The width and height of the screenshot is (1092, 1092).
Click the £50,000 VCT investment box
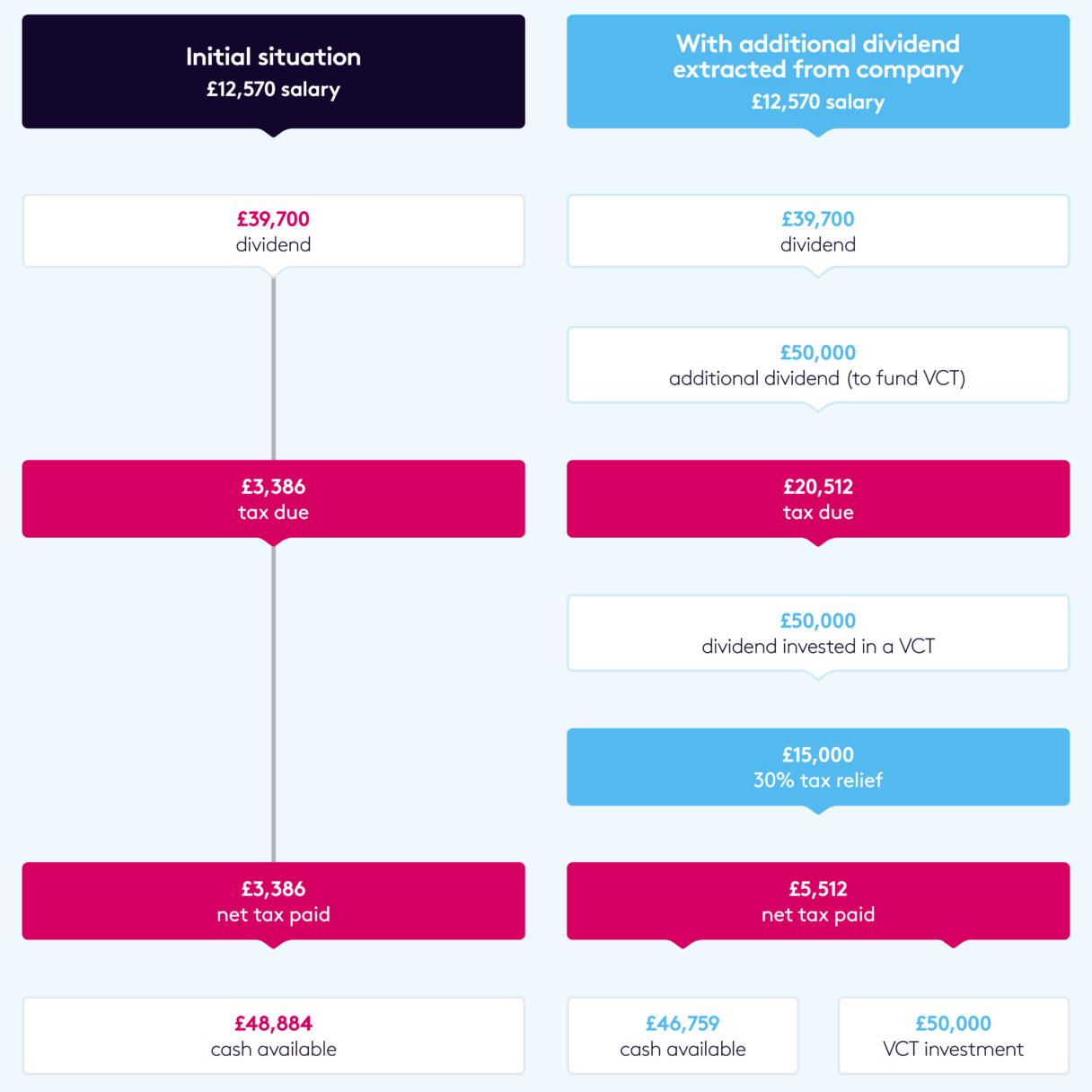coord(953,1035)
